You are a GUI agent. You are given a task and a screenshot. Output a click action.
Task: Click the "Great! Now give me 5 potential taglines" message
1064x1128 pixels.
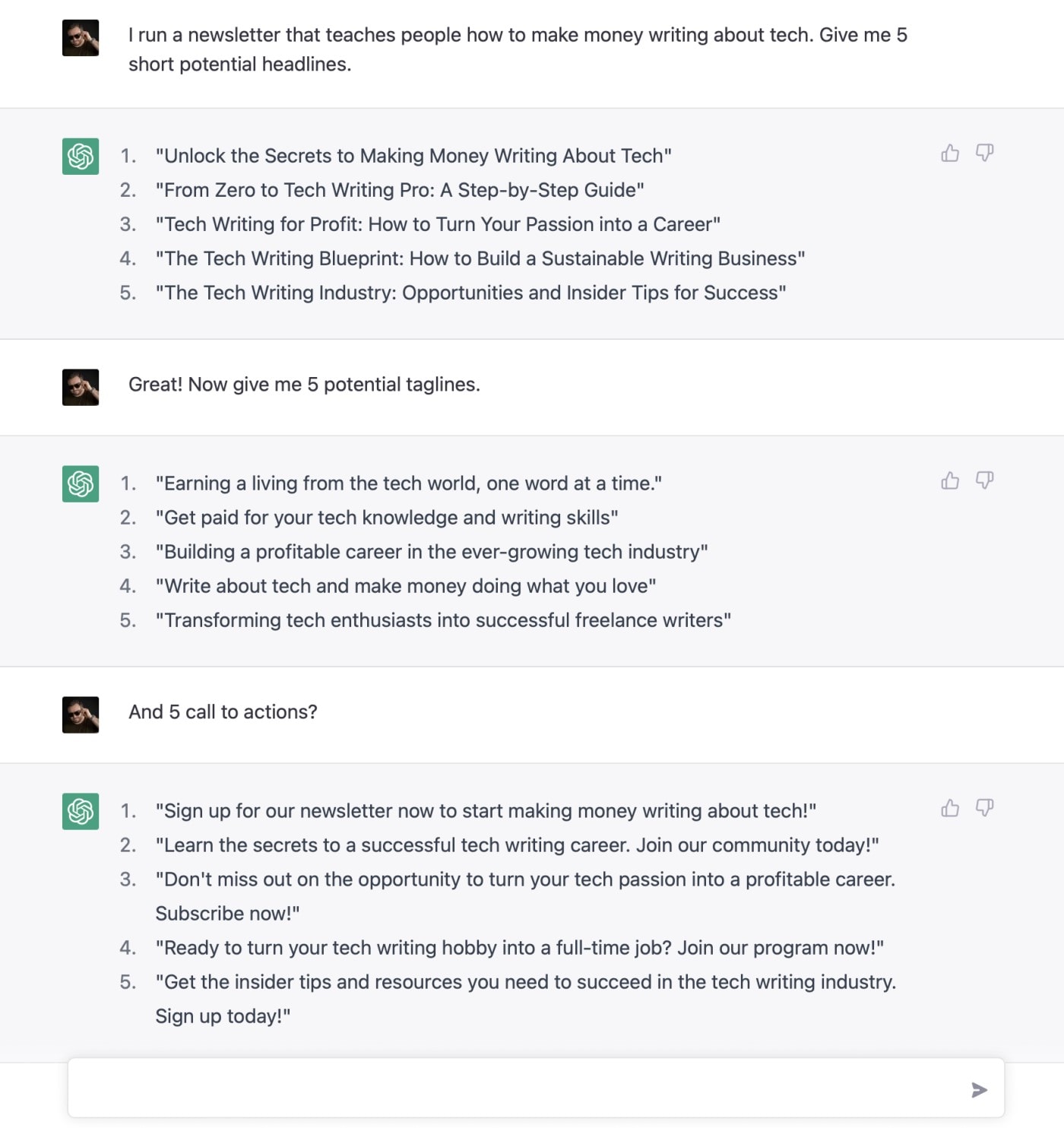(x=304, y=385)
